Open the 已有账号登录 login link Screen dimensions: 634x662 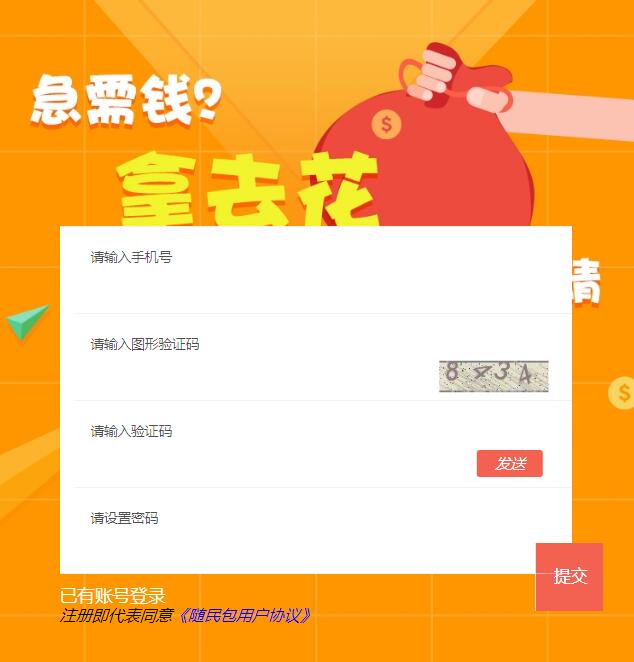pyautogui.click(x=112, y=596)
